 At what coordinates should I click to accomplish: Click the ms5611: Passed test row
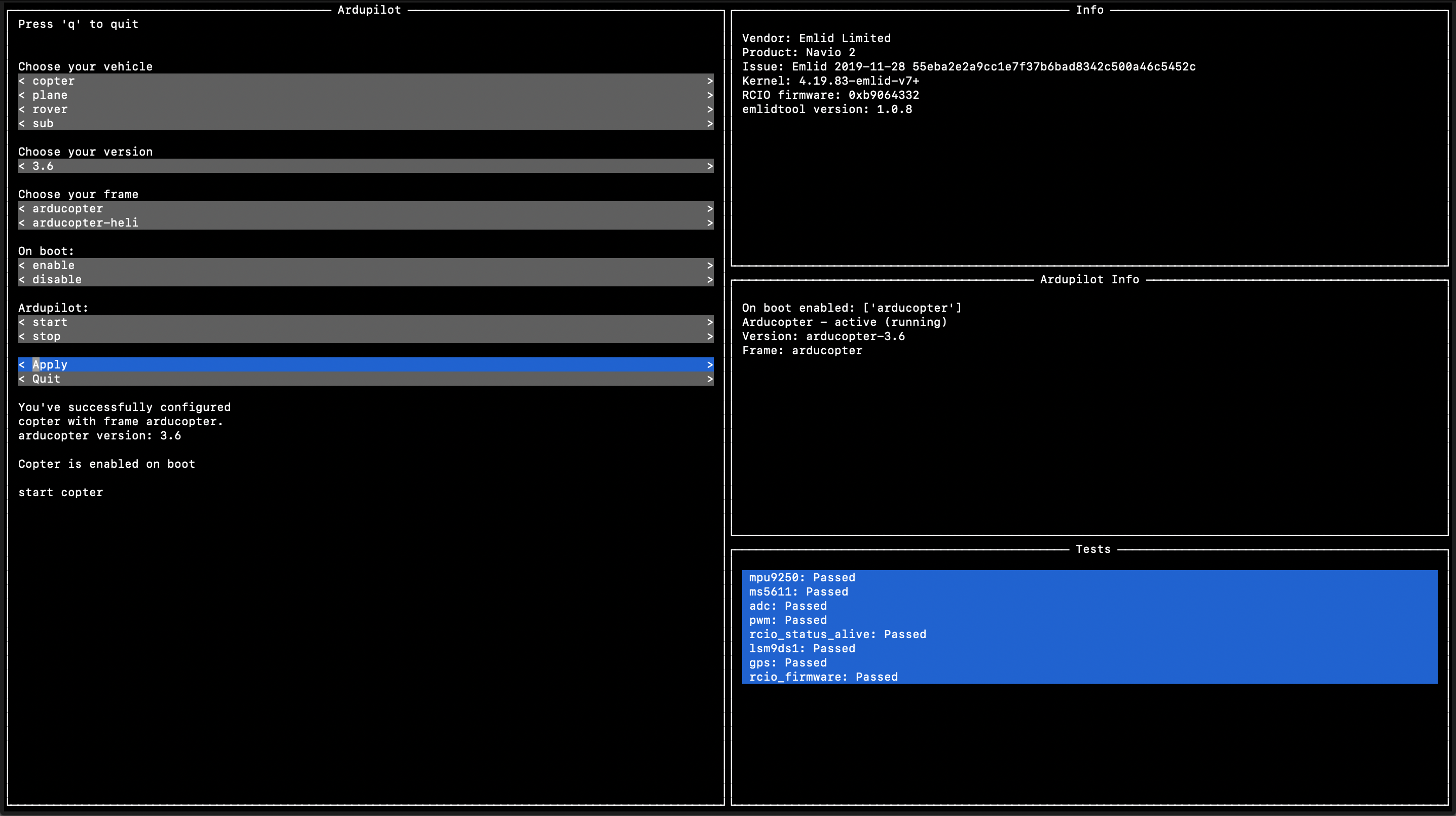[1089, 591]
